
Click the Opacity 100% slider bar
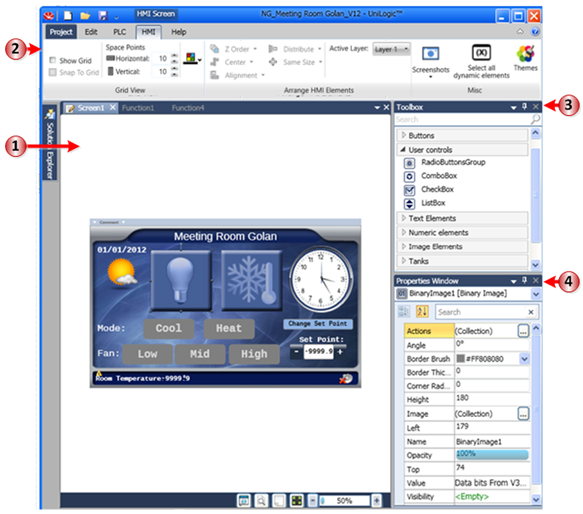point(492,454)
